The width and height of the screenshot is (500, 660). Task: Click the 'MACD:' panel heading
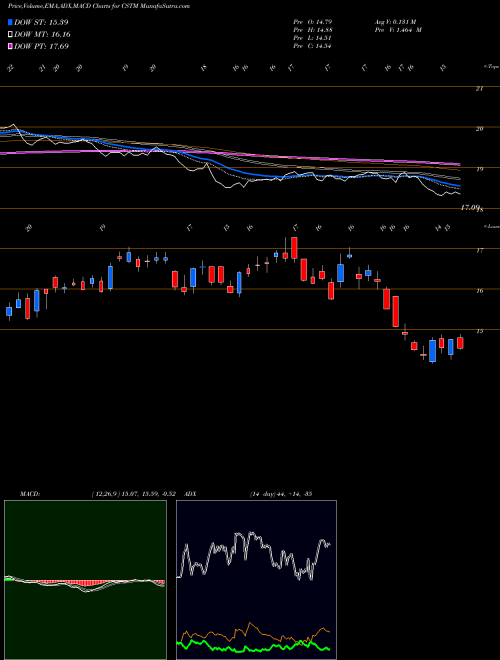click(30, 494)
